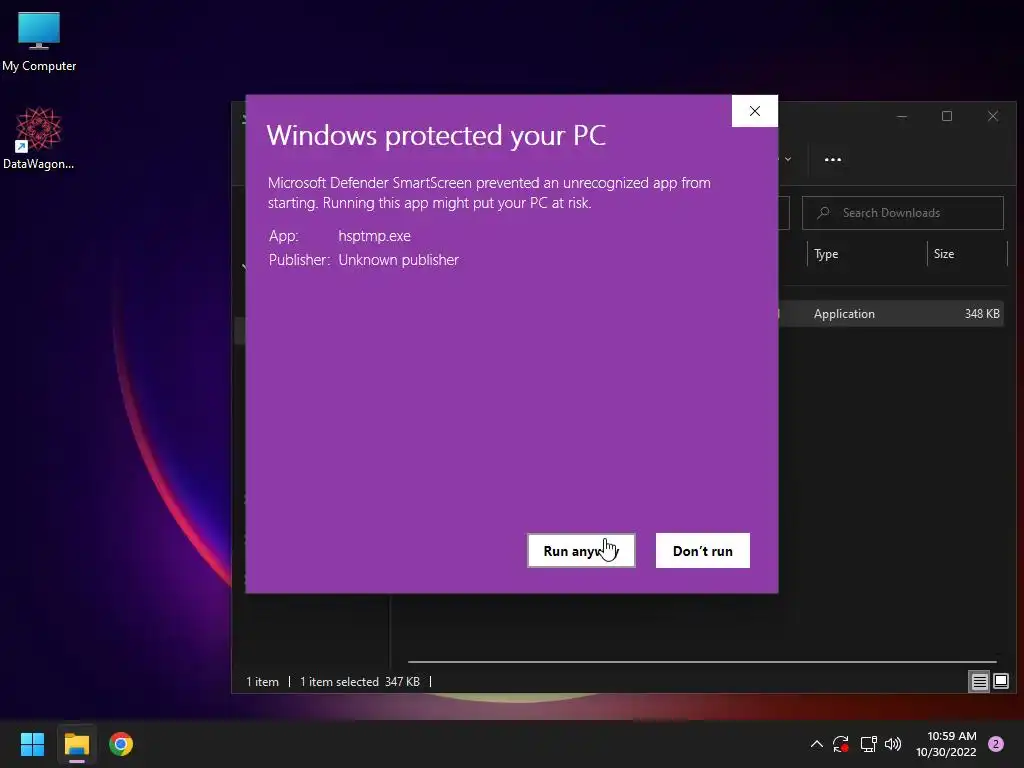Image resolution: width=1024 pixels, height=768 pixels.
Task: Expand the Explorer toolbar dropdown chevron
Action: (788, 159)
